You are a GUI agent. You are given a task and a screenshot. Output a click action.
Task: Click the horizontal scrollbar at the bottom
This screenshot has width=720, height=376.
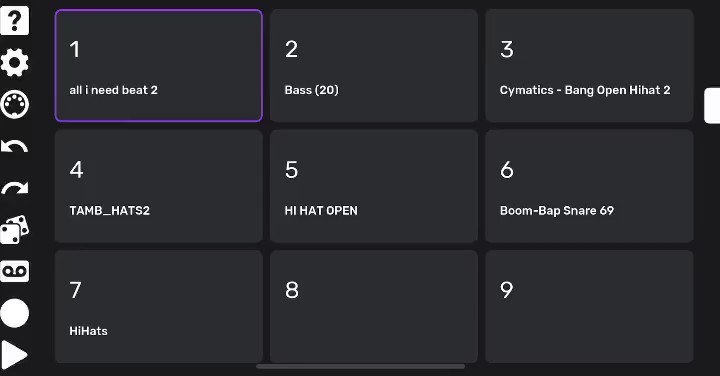(x=360, y=366)
